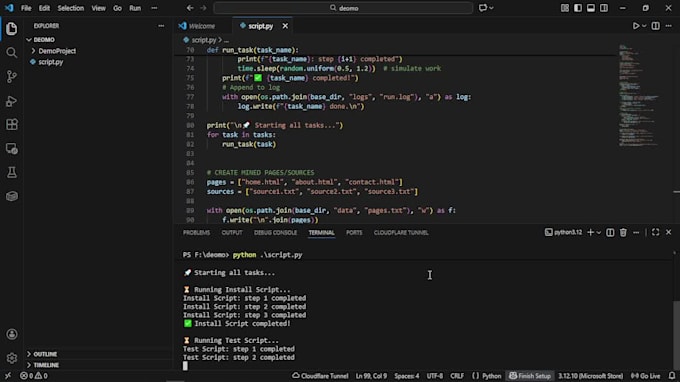The image size is (680, 382).
Task: Select Python language mode in status bar
Action: click(x=491, y=376)
